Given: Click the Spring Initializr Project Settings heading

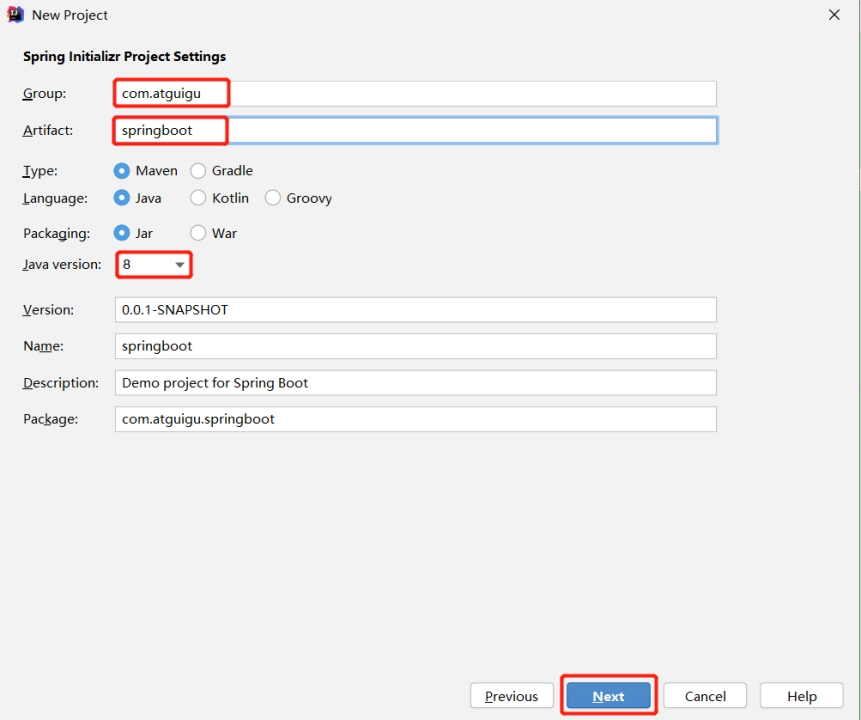Looking at the screenshot, I should [124, 57].
